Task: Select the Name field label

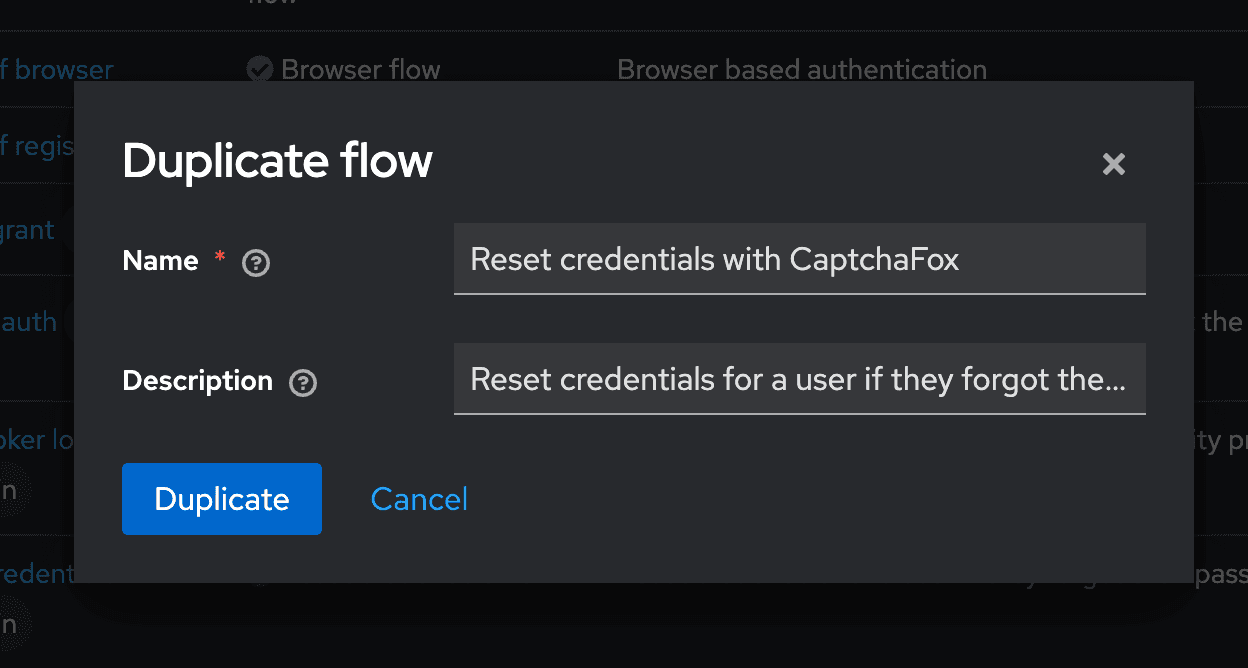Action: point(160,261)
